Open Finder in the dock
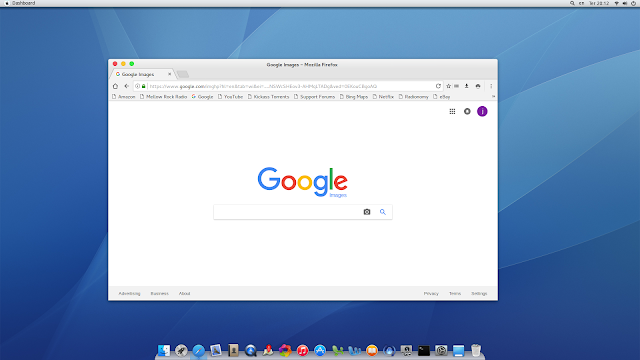 click(x=164, y=350)
